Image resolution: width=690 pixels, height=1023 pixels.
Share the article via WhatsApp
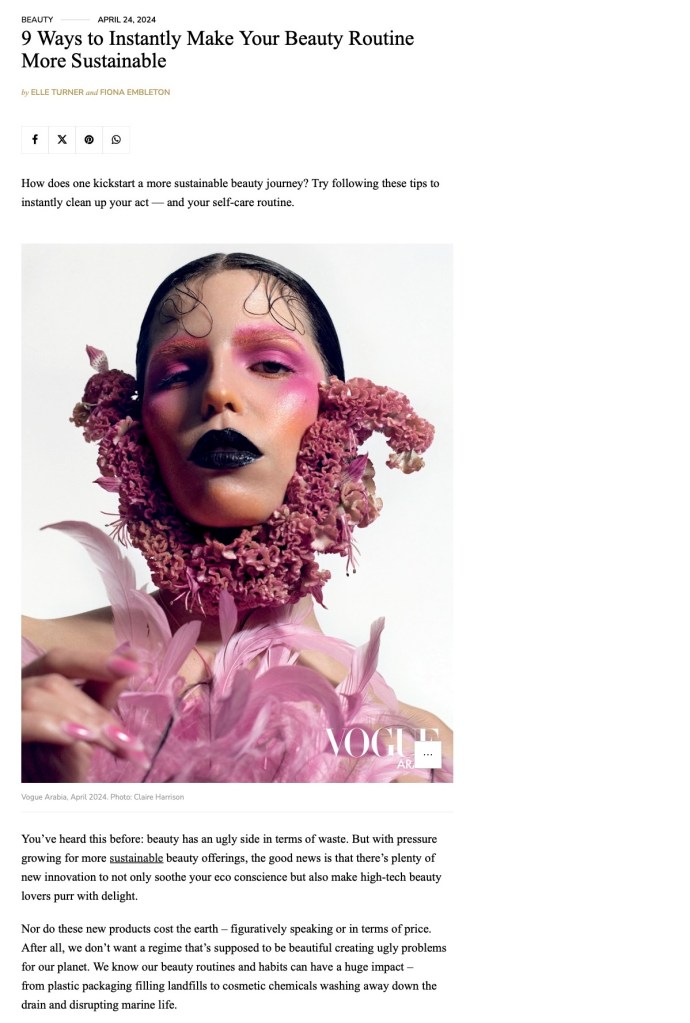[116, 140]
